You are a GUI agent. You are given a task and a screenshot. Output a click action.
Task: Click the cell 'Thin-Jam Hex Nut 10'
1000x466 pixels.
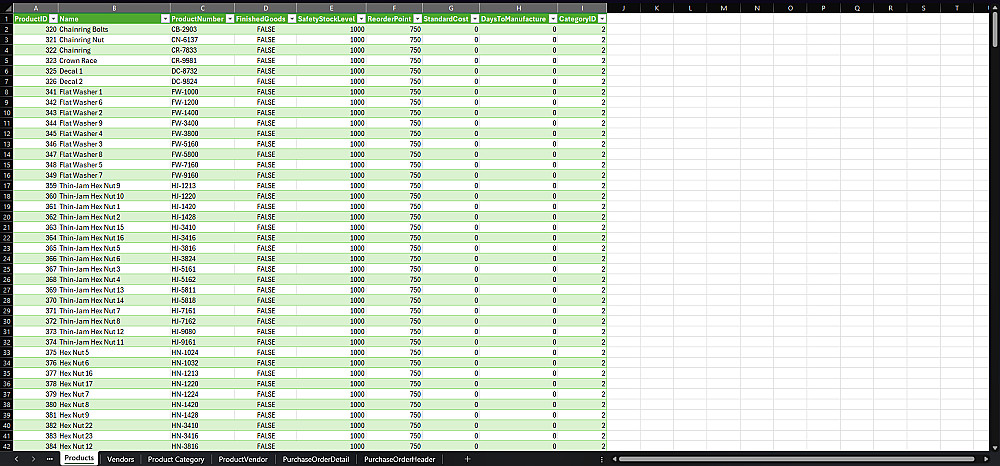click(x=114, y=196)
